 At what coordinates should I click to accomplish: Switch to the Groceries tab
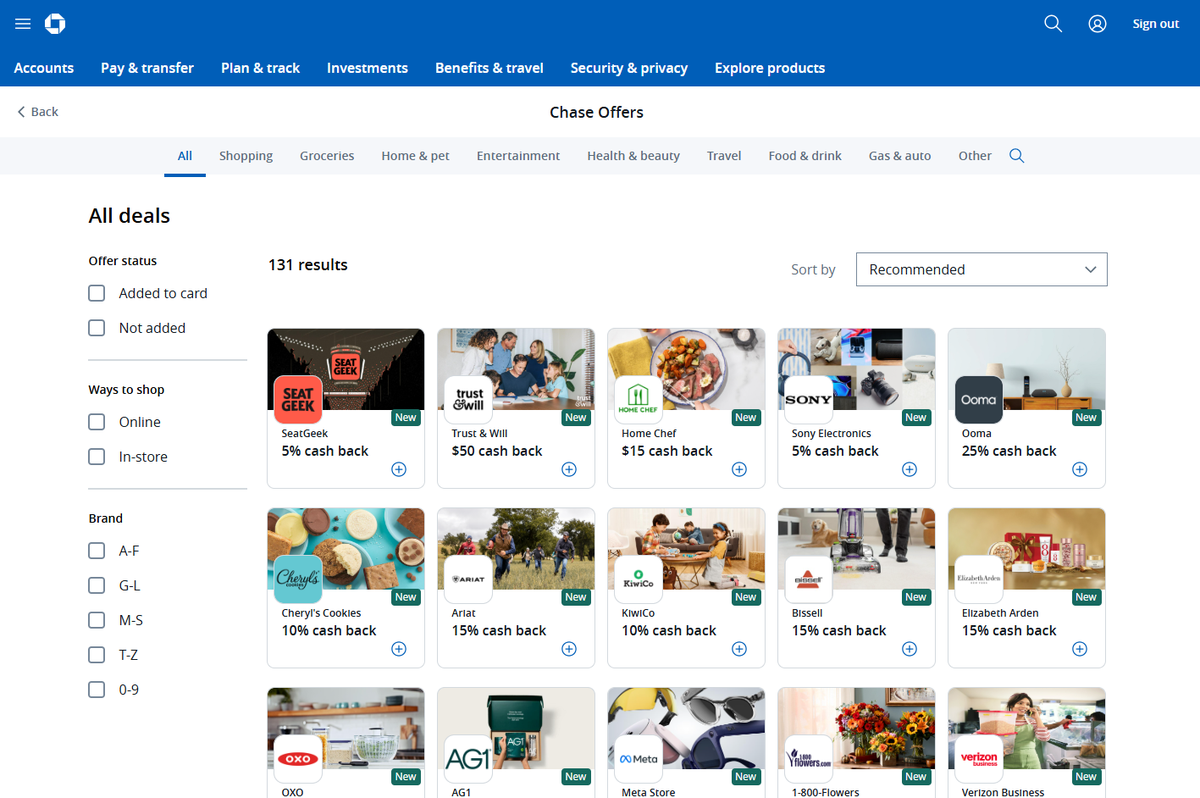(x=327, y=156)
